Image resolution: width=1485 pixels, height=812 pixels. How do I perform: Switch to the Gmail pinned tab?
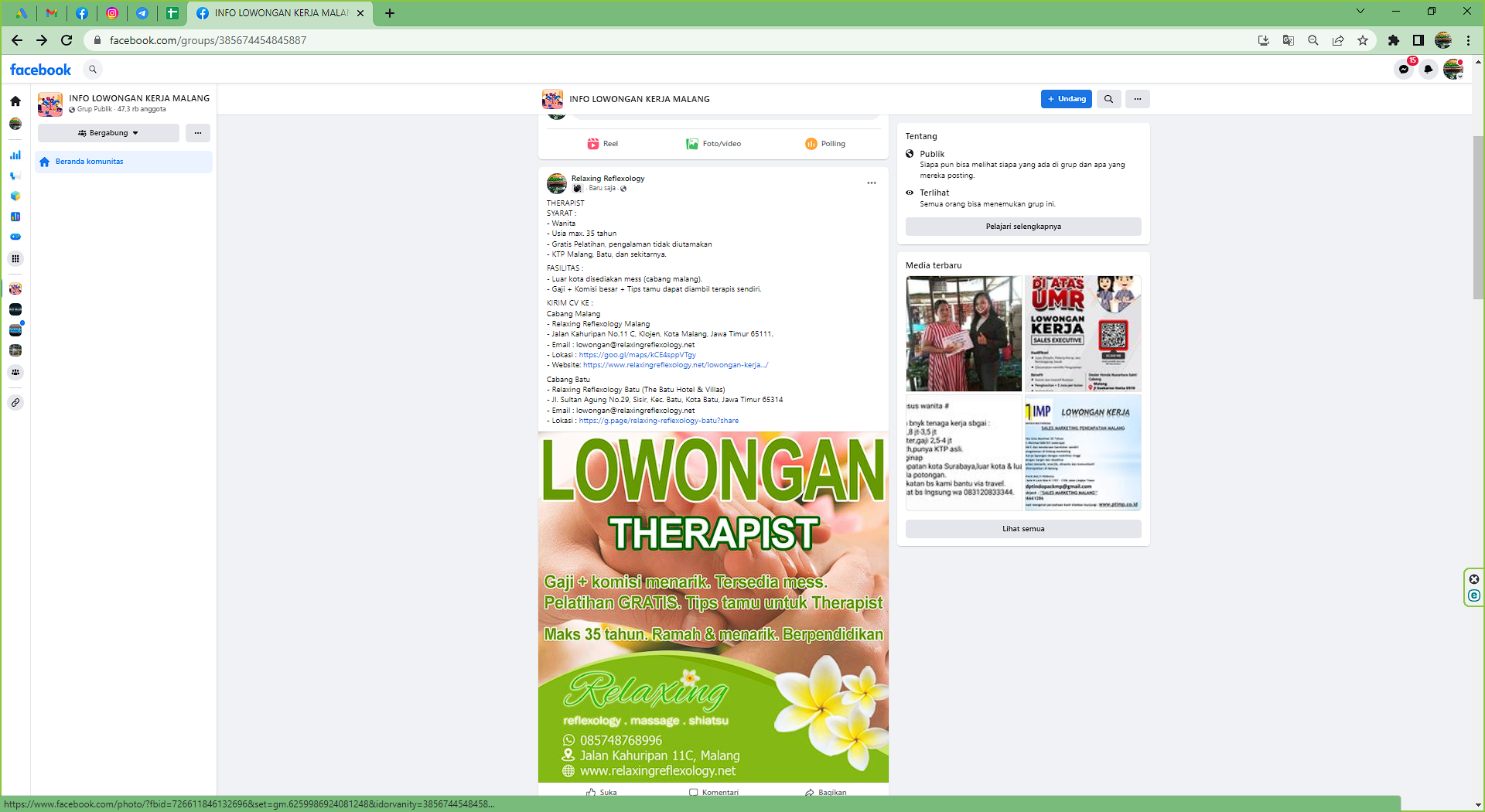click(52, 13)
